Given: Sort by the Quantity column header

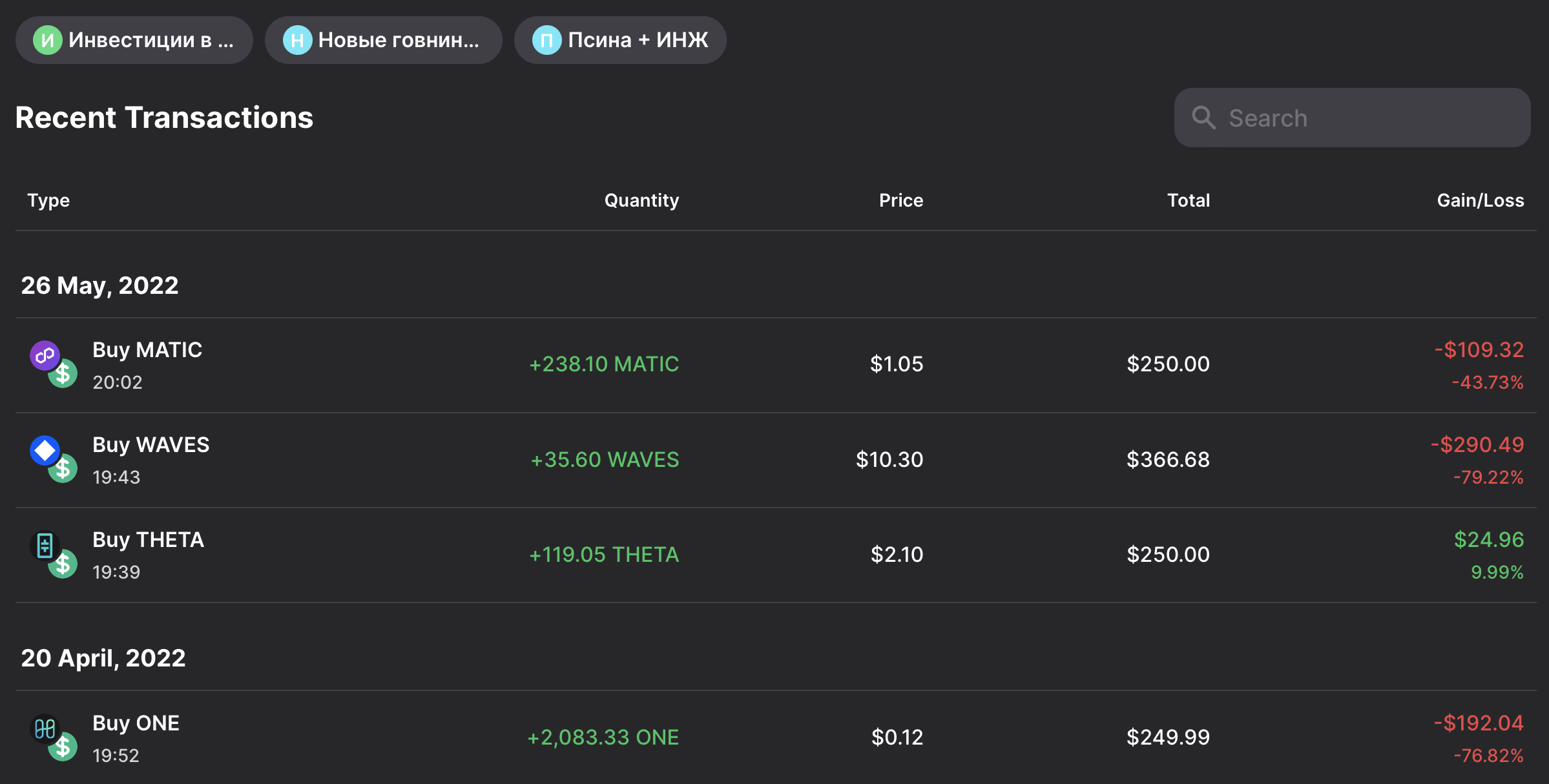Looking at the screenshot, I should [641, 200].
